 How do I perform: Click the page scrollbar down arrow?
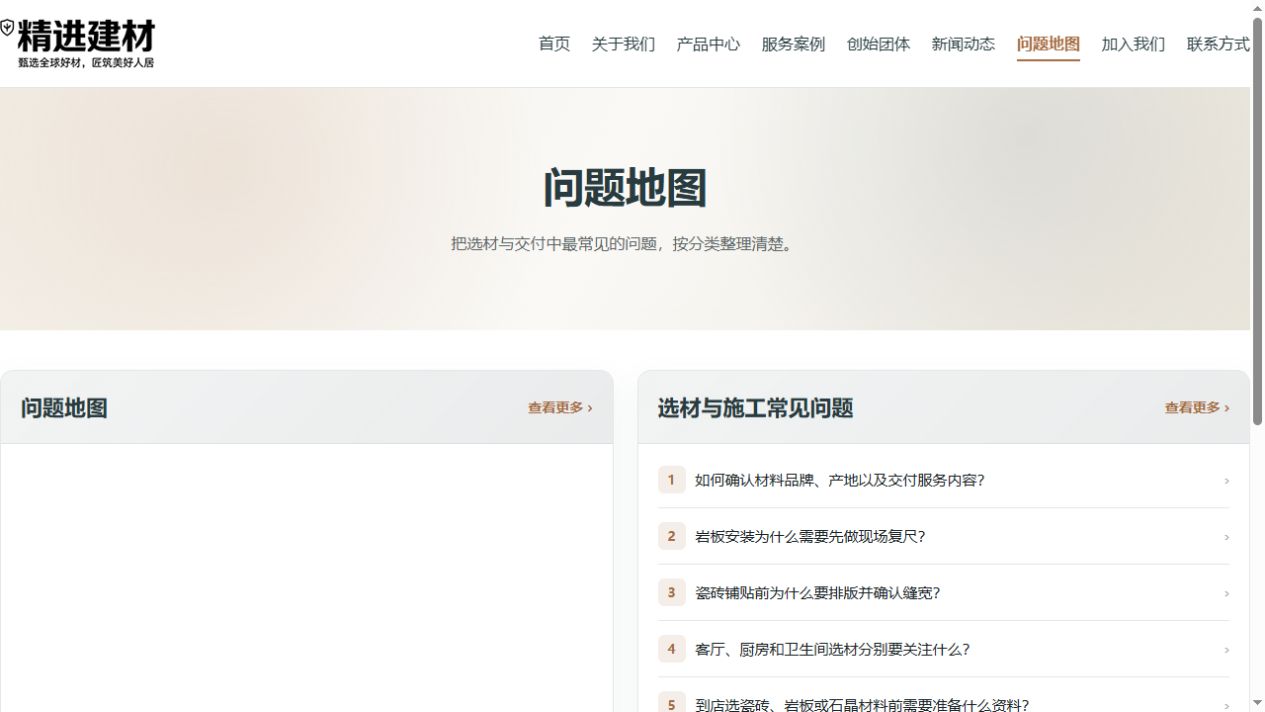pyautogui.click(x=1258, y=704)
